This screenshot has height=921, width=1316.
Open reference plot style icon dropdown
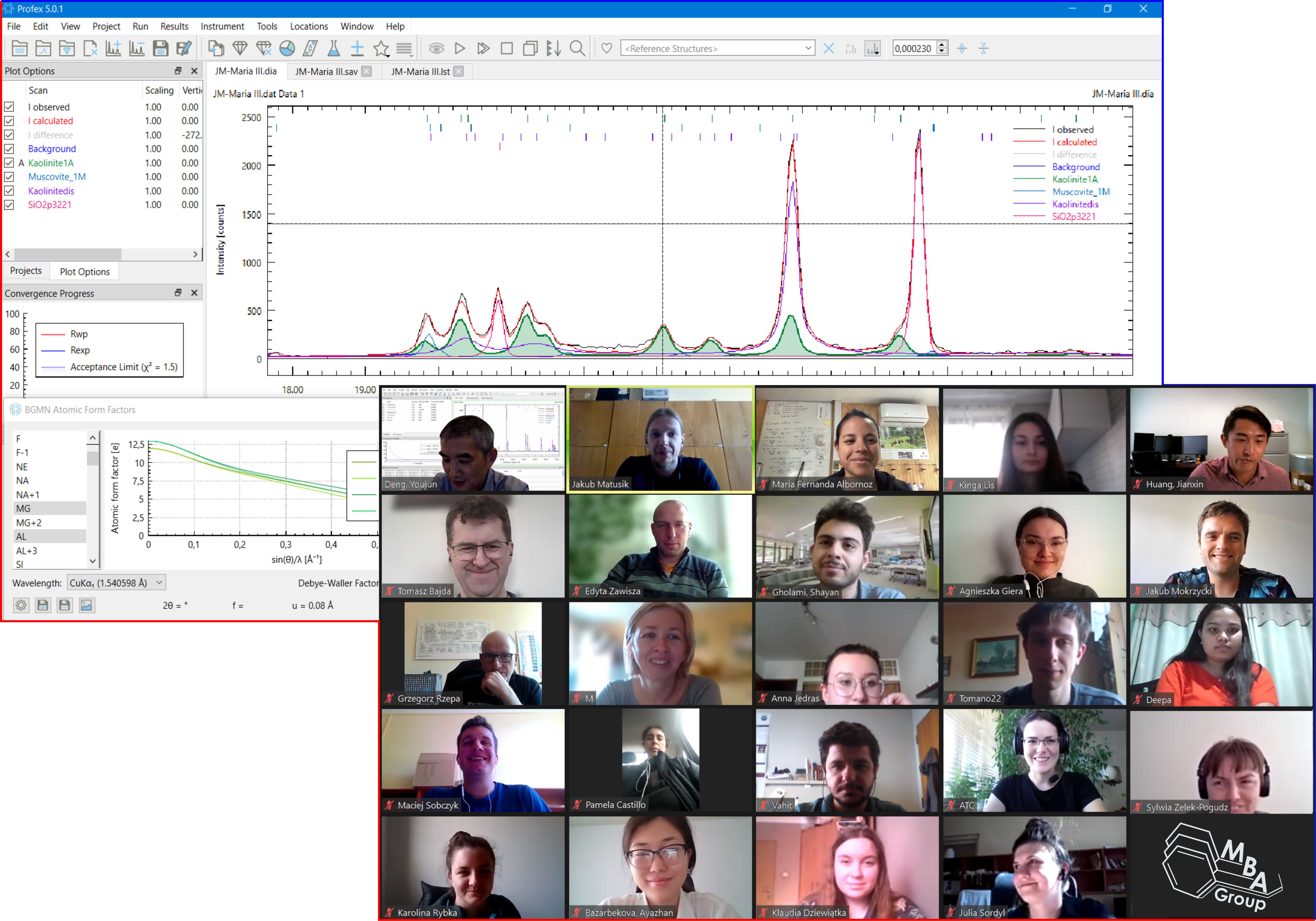tap(873, 49)
